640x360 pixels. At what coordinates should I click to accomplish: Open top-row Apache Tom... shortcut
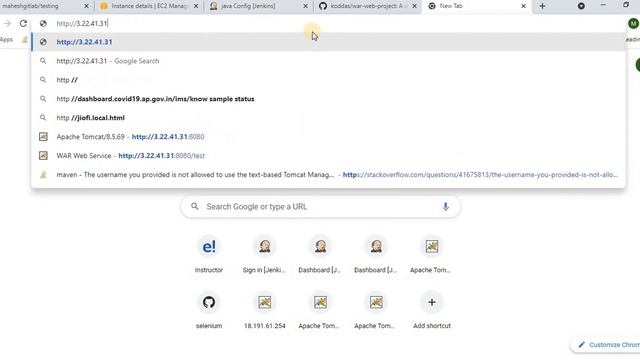coord(431,255)
